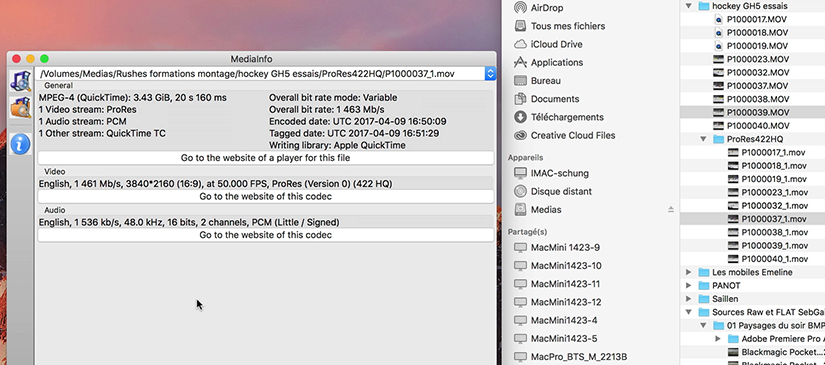Open iCloud Drive in Finder sidebar
The height and width of the screenshot is (365, 825).
click(556, 44)
